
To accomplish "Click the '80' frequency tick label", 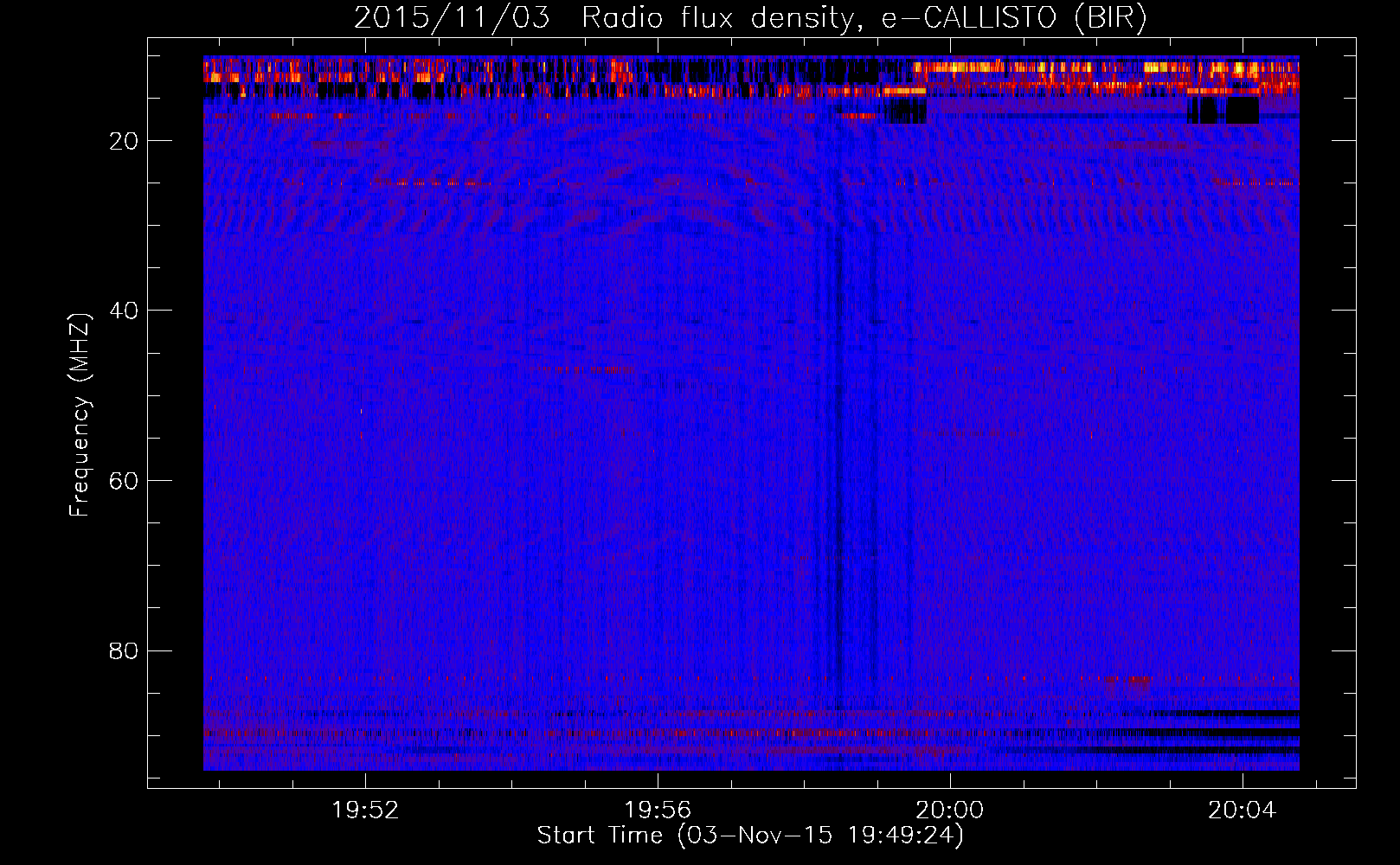I will [x=124, y=650].
